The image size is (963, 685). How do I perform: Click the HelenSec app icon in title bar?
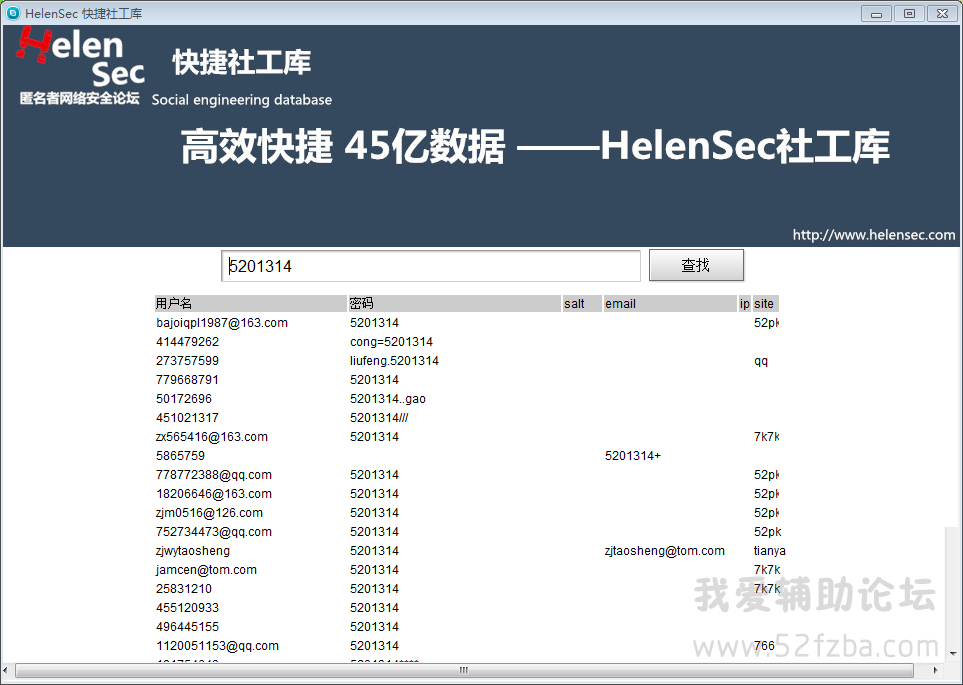[x=13, y=13]
